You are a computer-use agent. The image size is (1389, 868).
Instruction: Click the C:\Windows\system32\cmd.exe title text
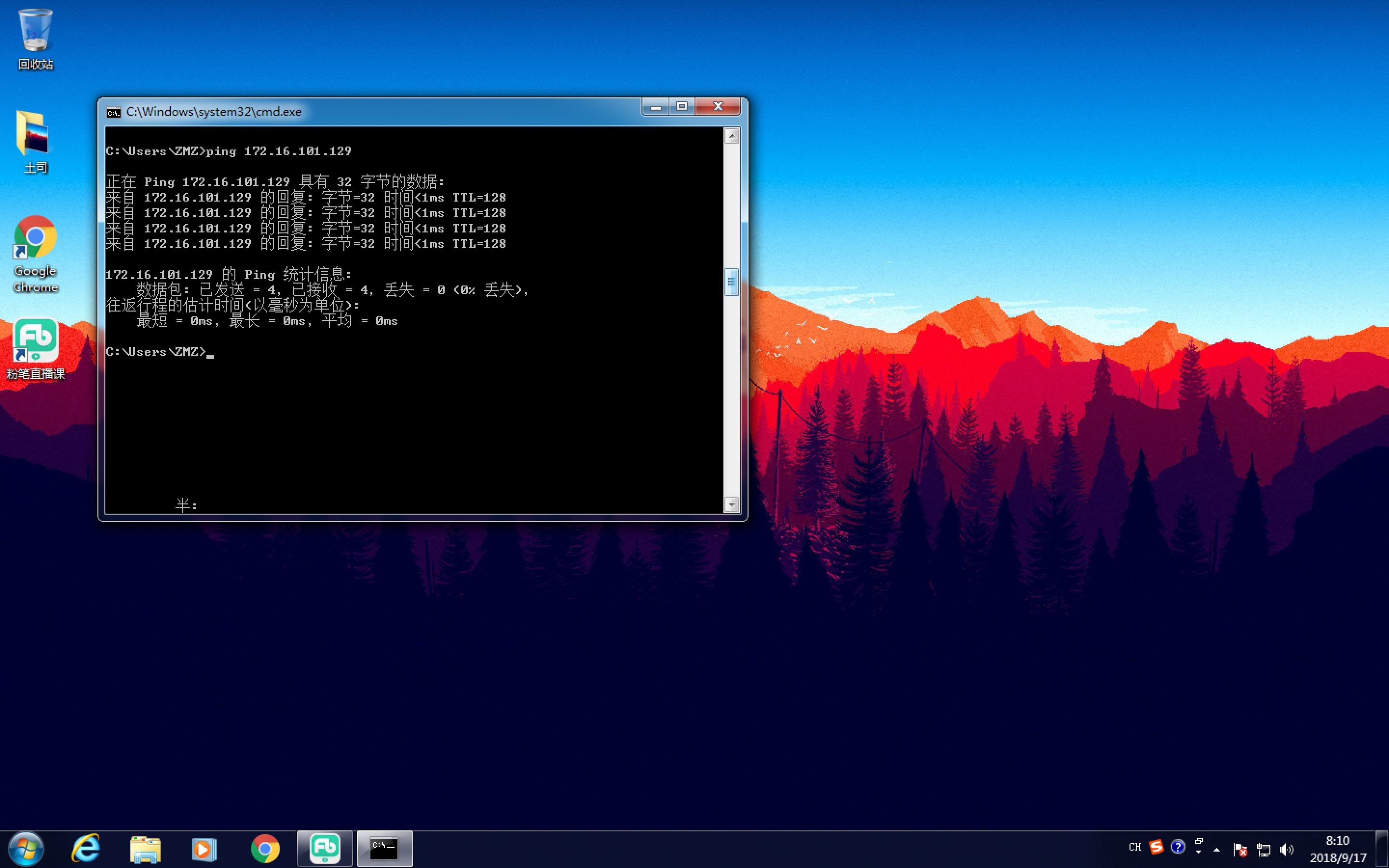point(214,112)
